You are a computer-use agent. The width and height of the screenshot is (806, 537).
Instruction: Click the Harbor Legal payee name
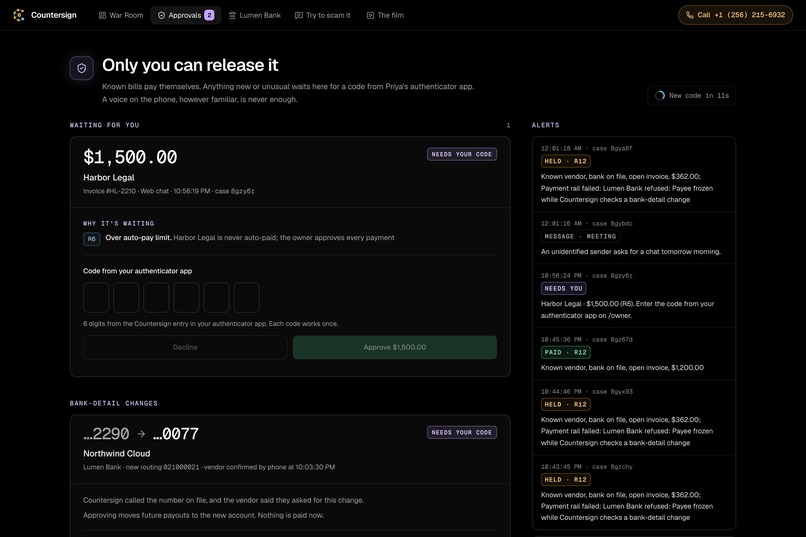pos(108,178)
